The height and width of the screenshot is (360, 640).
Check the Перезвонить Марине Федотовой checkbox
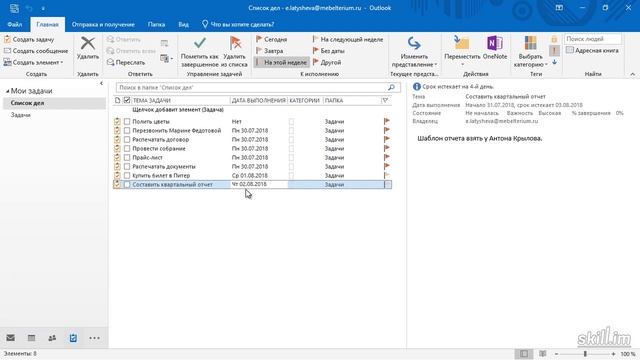(127, 131)
